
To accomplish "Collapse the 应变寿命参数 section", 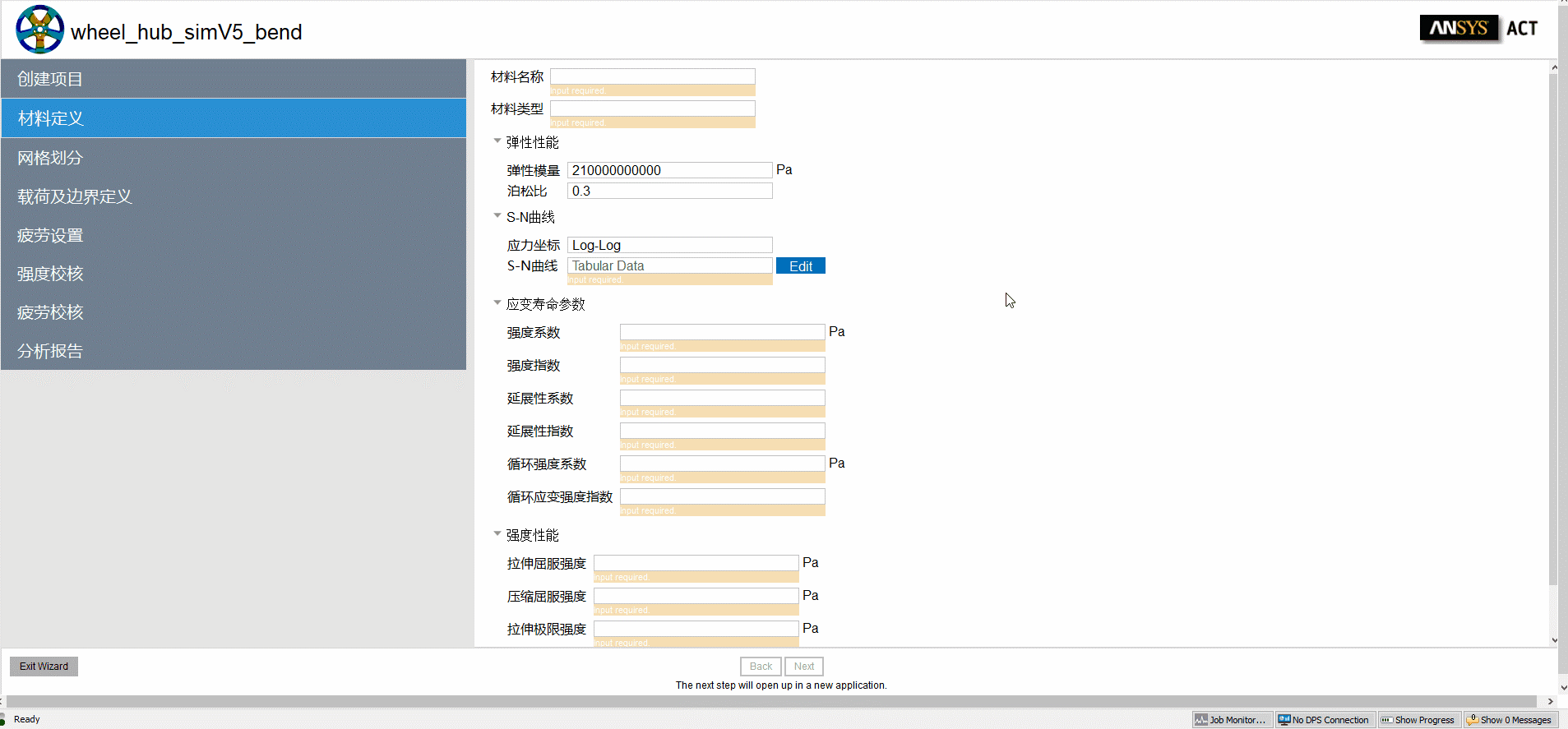I will pos(497,303).
